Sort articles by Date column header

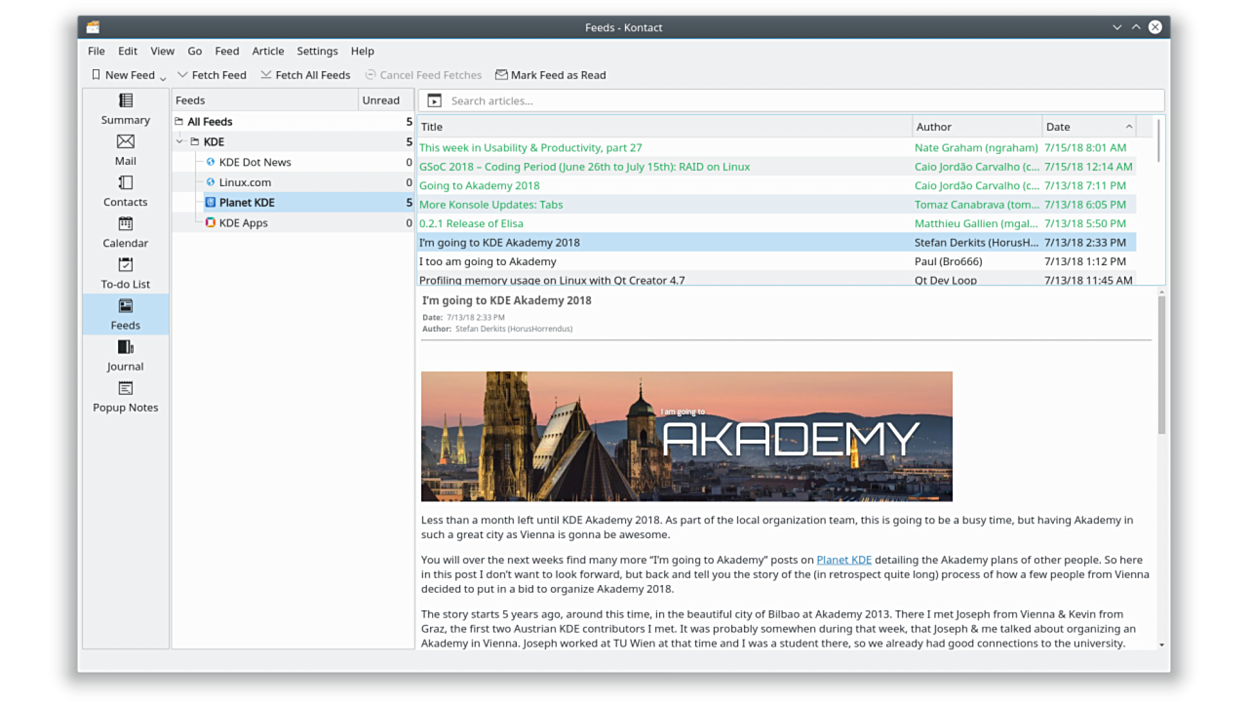(1085, 127)
